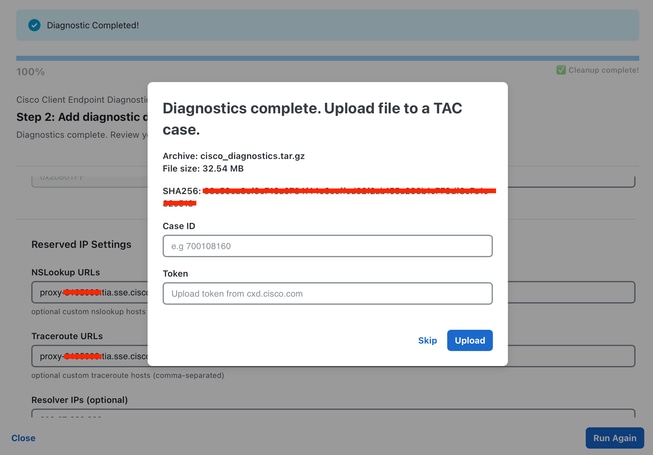
Task: Click the Traceroute URLs input field
Action: tap(333, 356)
